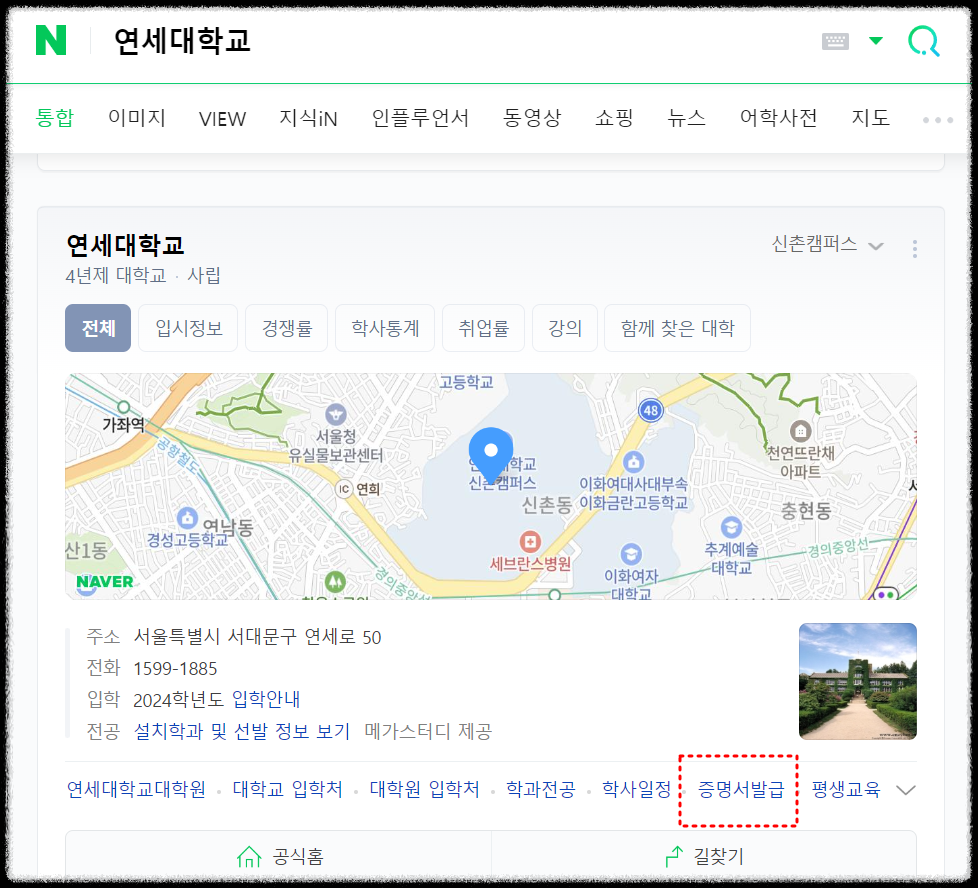Image resolution: width=978 pixels, height=888 pixels.
Task: Select the 입시정보 filter button
Action: [x=188, y=328]
